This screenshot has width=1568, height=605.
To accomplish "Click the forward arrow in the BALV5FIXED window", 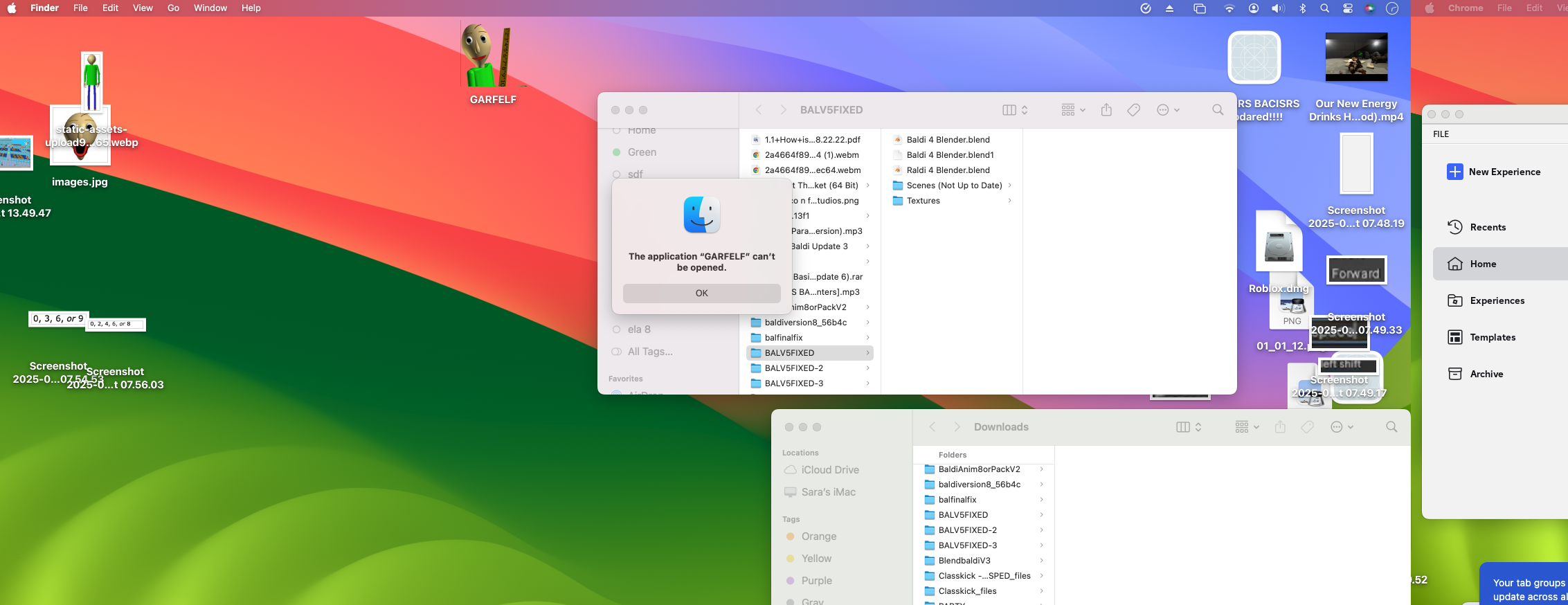I will click(x=783, y=110).
